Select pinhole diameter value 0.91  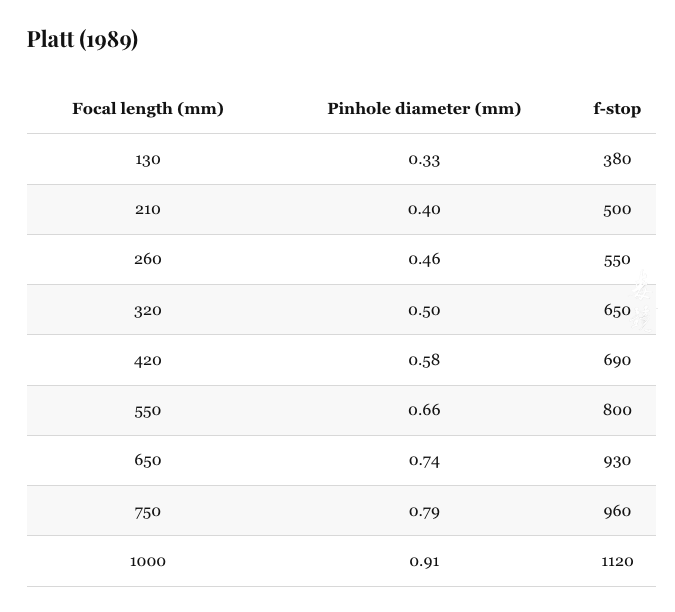tap(424, 561)
